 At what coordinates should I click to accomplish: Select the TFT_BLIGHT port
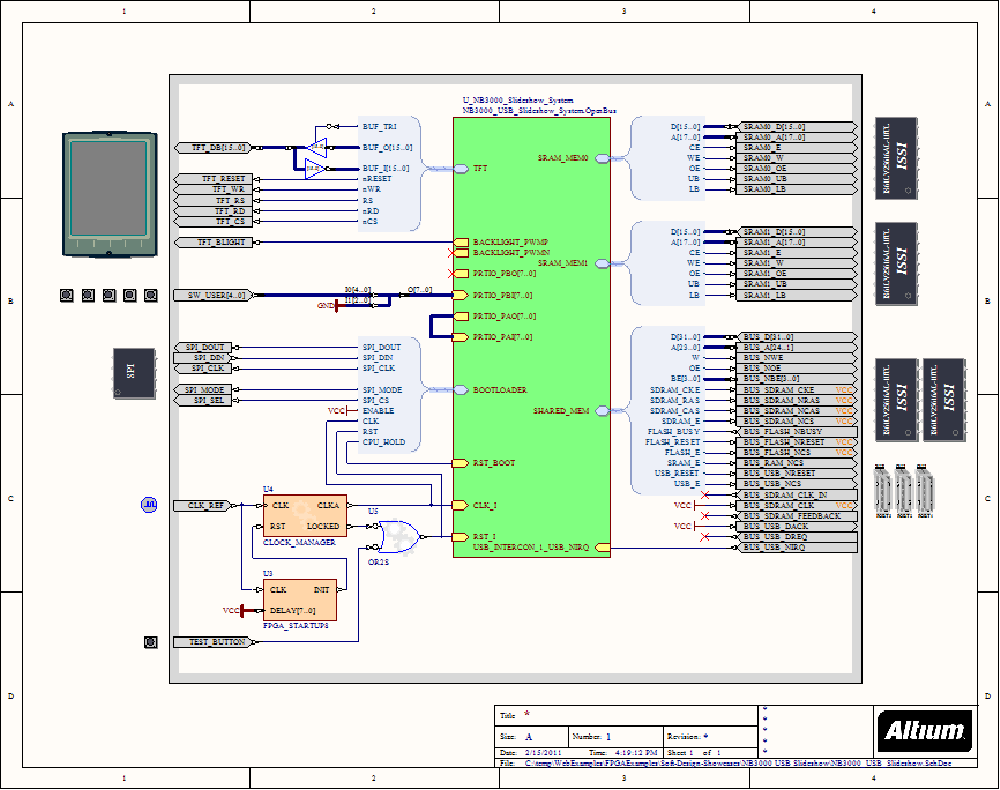(x=213, y=242)
